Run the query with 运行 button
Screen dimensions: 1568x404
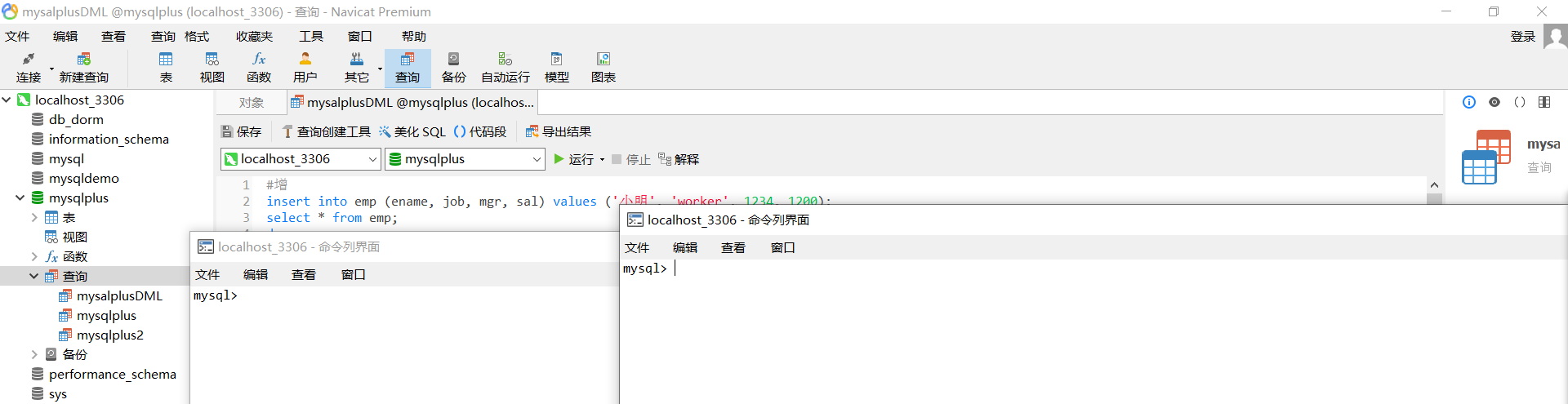coord(574,159)
